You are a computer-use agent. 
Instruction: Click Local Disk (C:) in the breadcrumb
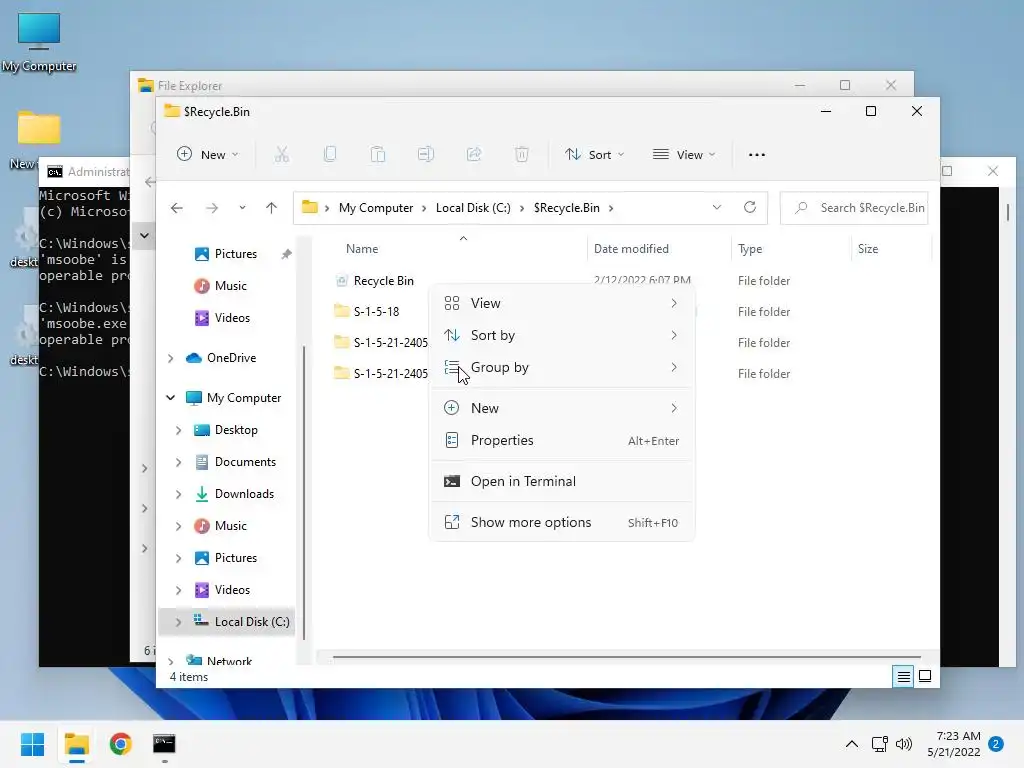(x=473, y=208)
